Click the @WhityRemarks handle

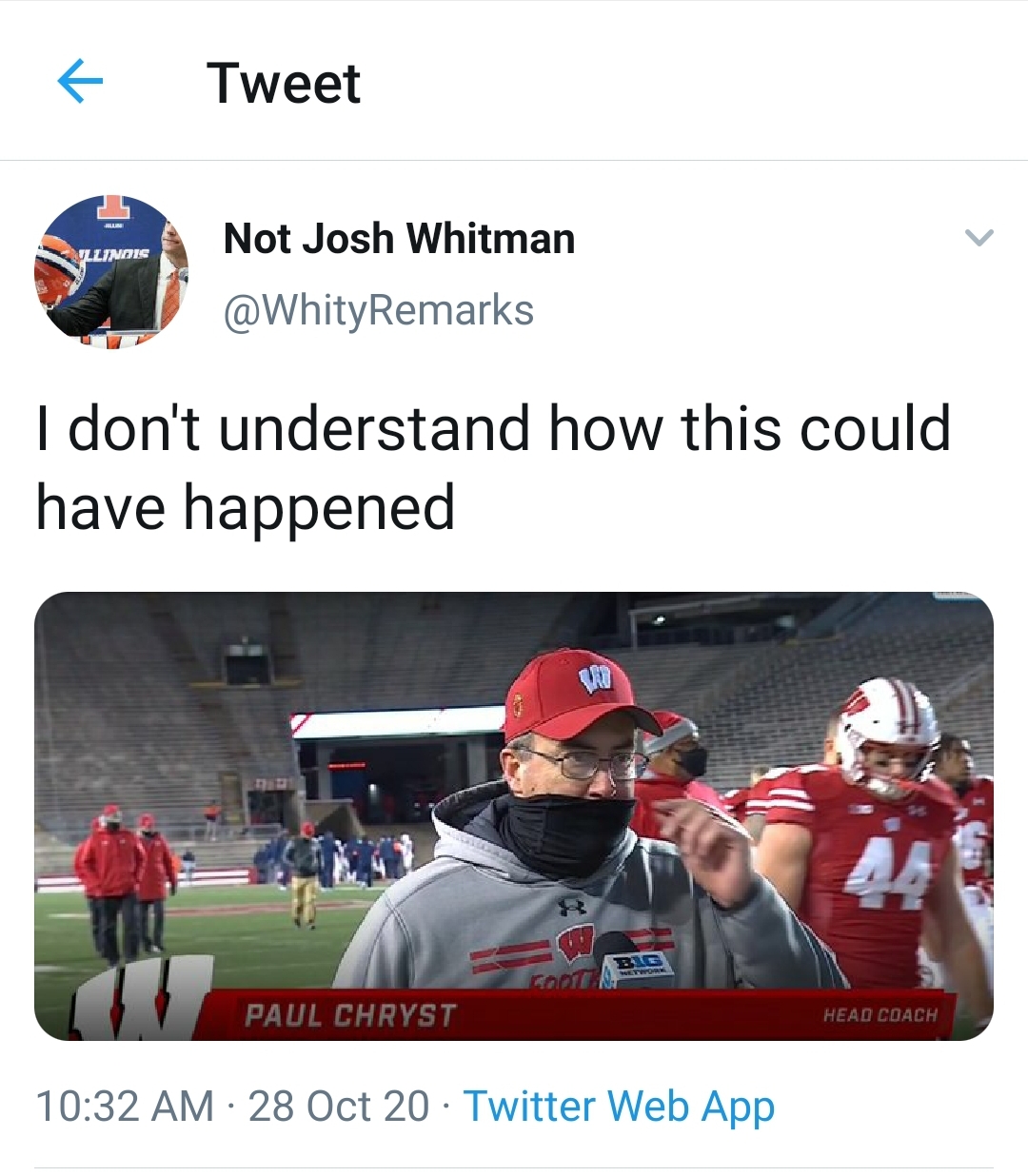click(378, 307)
